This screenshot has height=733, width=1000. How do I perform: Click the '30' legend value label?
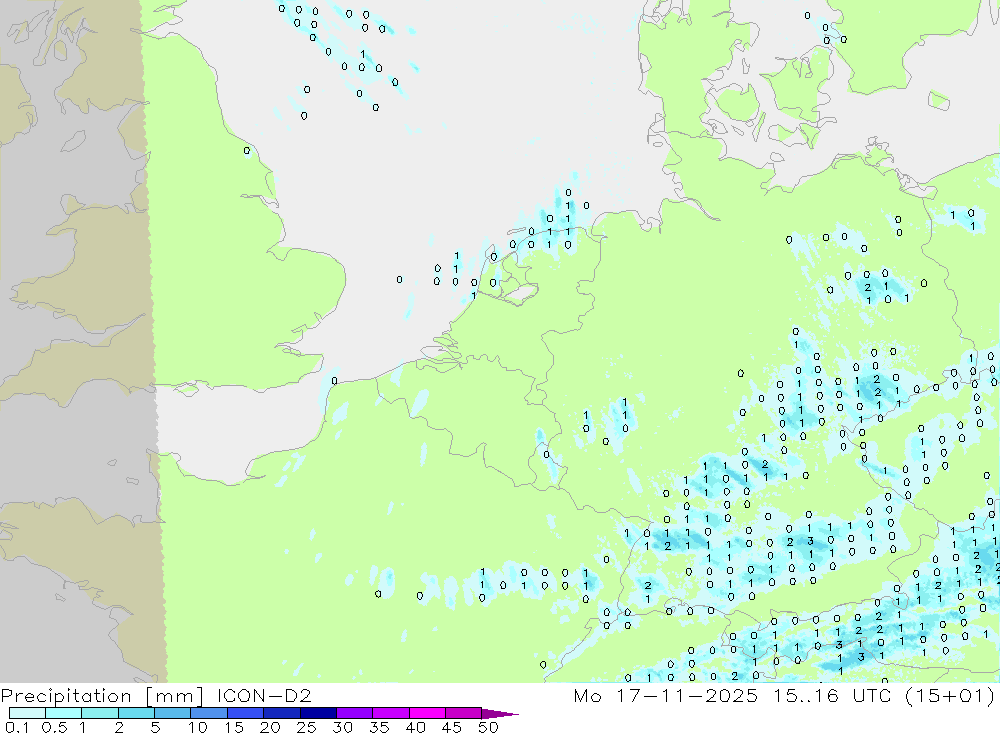[x=343, y=727]
